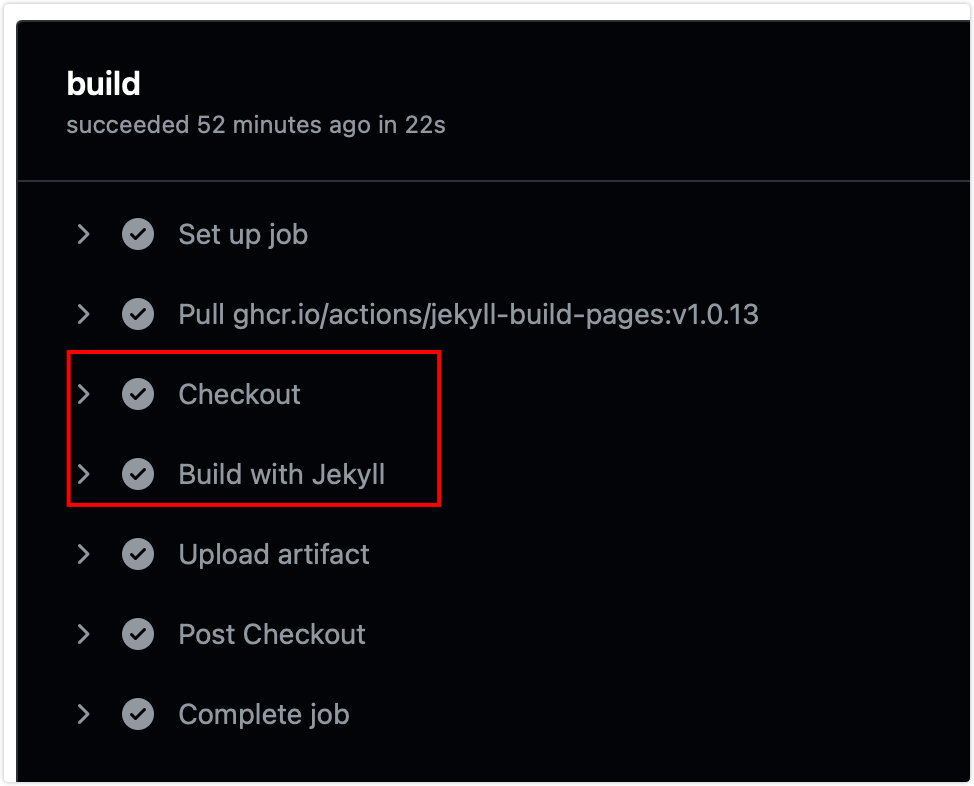
Task: Open the Build with Jekyll step label
Action: (x=281, y=475)
